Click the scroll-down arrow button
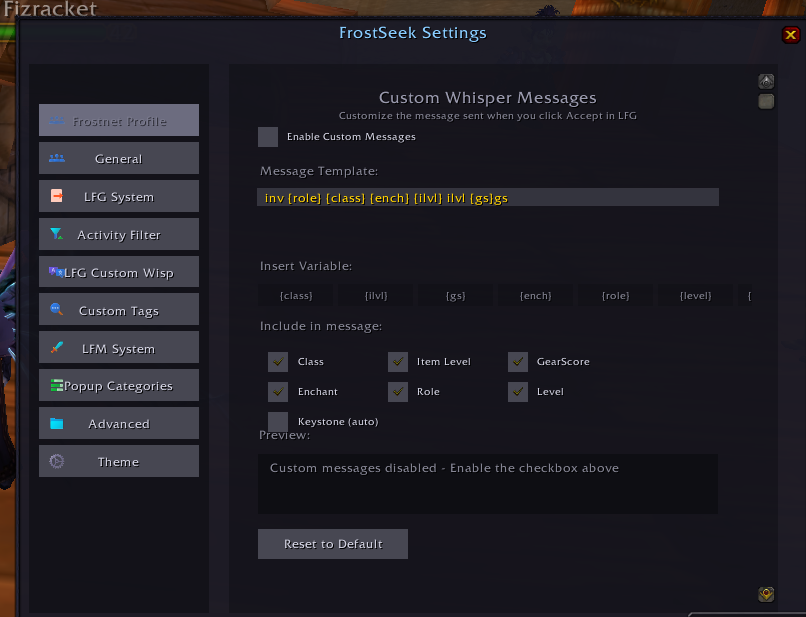 tap(766, 594)
